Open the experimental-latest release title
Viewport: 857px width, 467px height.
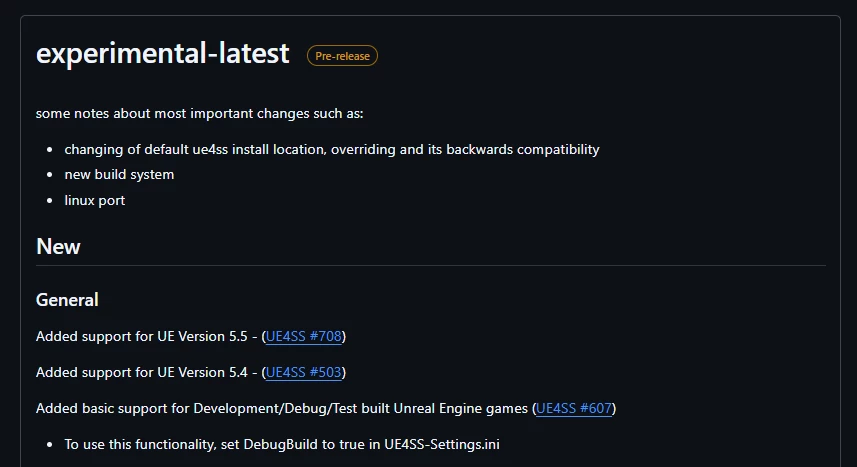162,54
